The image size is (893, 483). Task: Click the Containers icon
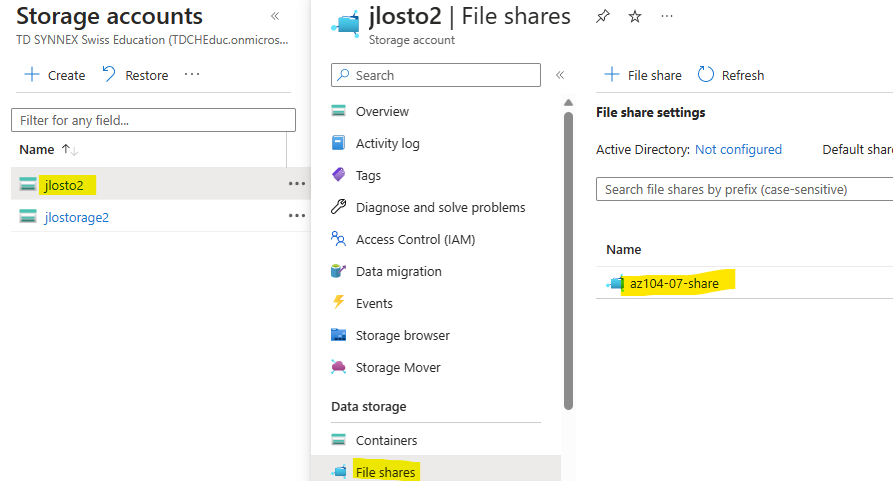(338, 439)
